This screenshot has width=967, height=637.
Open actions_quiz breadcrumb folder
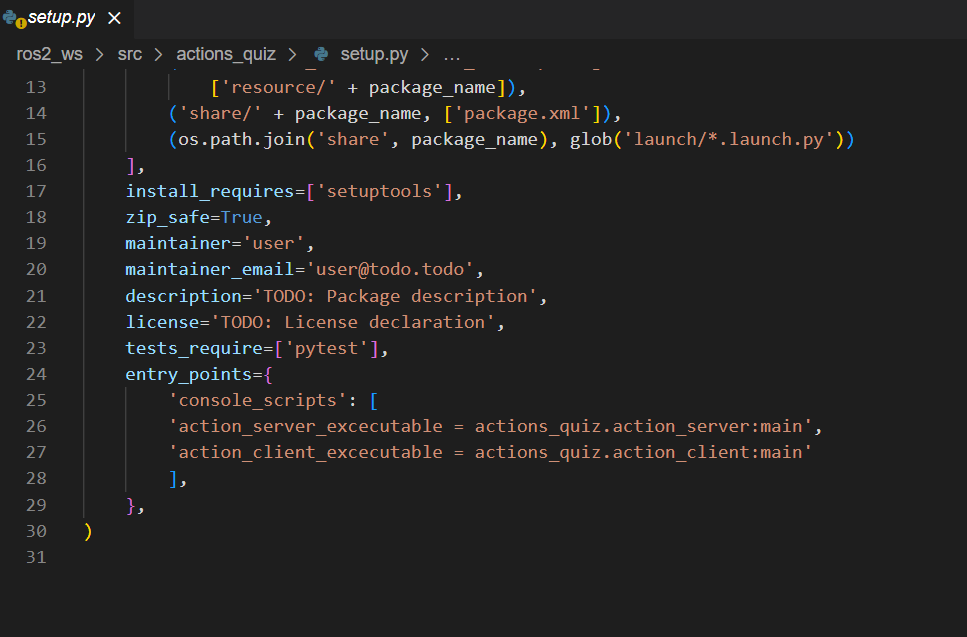226,54
